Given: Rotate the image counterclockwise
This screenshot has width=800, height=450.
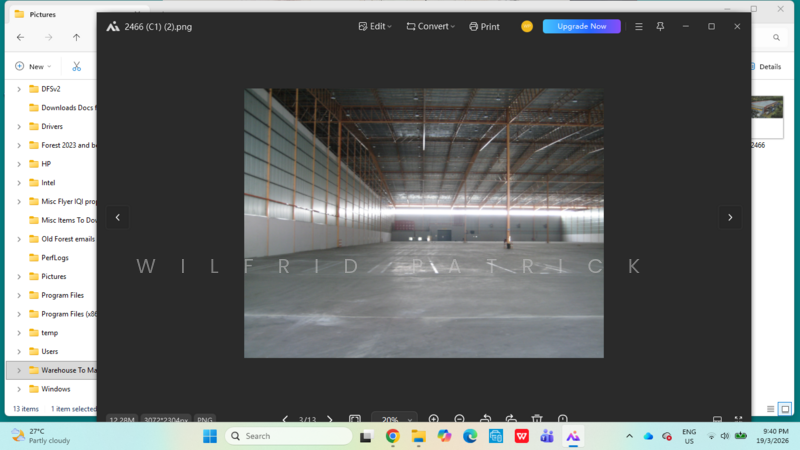Looking at the screenshot, I should pyautogui.click(x=485, y=420).
